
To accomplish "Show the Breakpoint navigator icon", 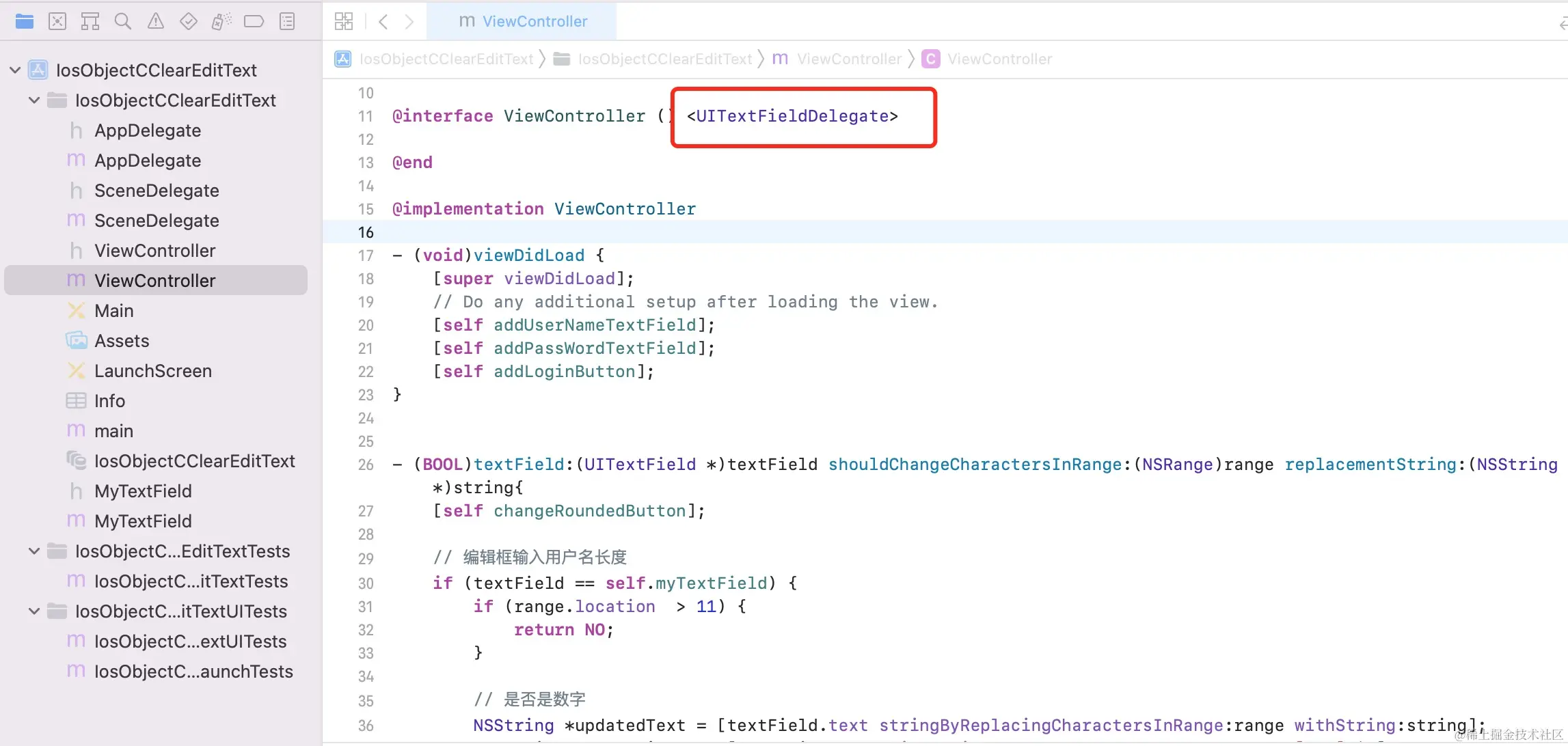I will pos(254,22).
